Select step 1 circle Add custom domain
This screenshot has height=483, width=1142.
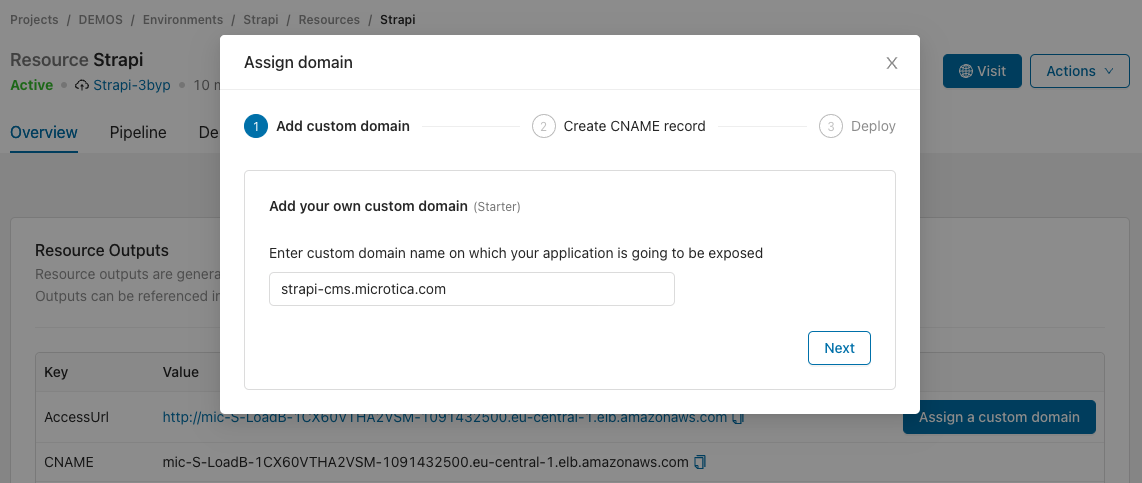pos(256,126)
